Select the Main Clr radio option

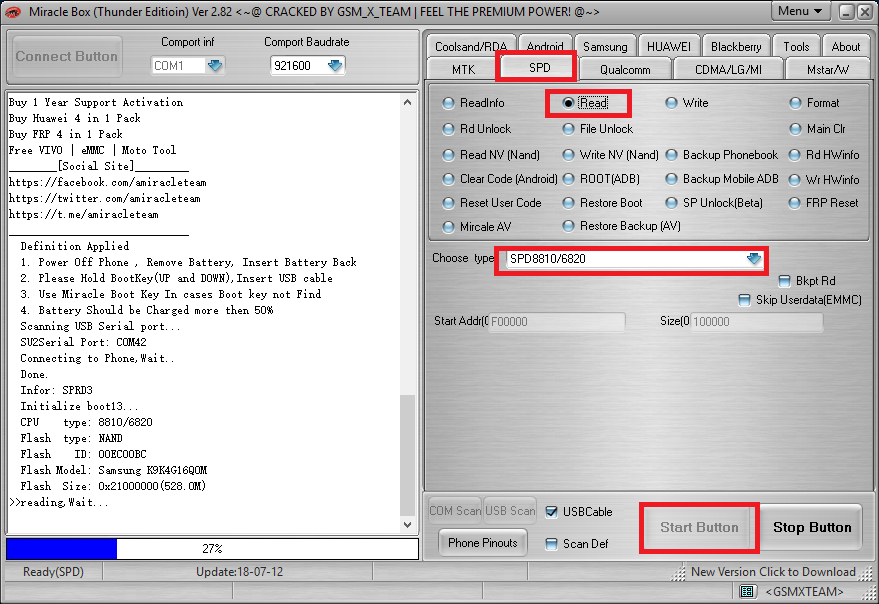[817, 129]
